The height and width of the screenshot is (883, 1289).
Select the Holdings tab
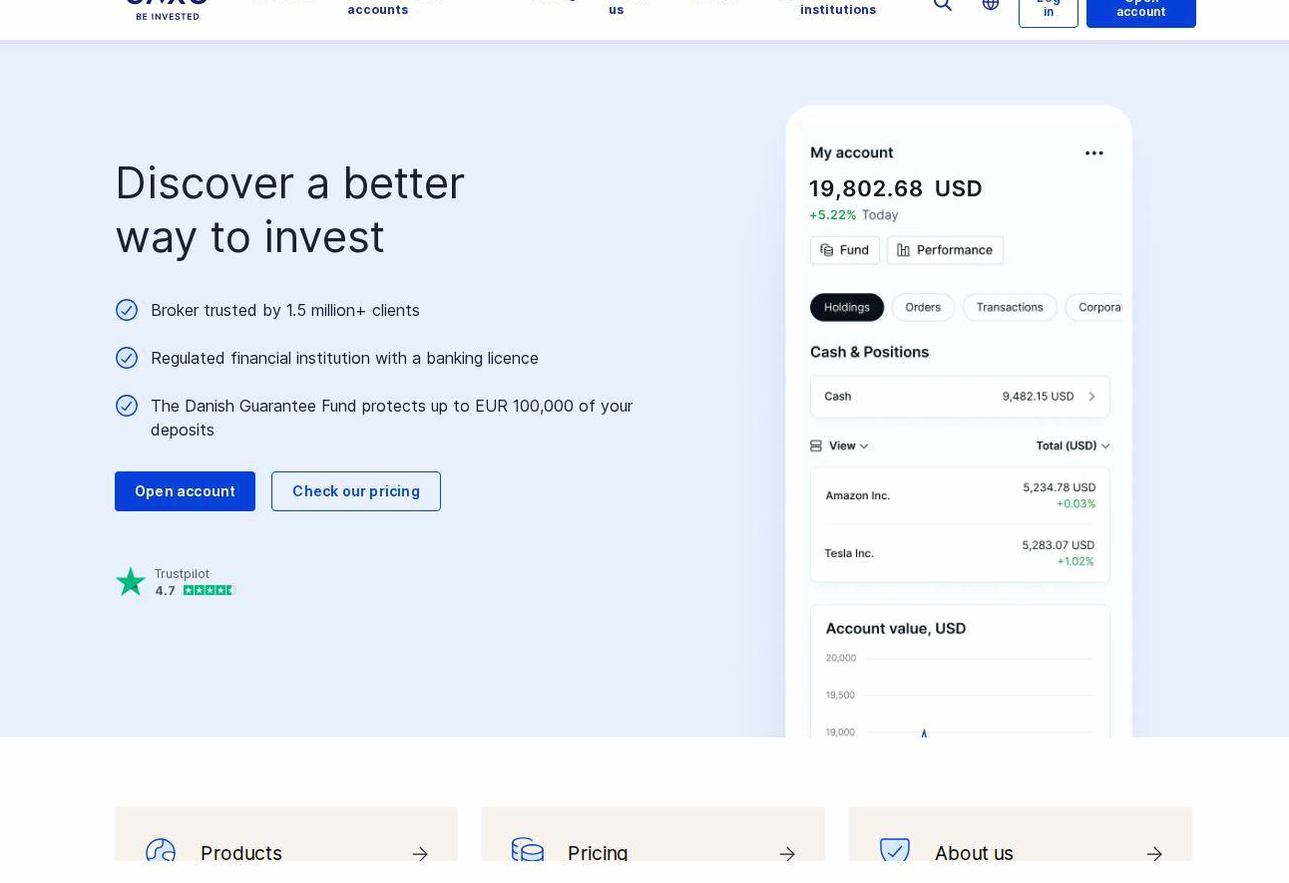pyautogui.click(x=847, y=308)
